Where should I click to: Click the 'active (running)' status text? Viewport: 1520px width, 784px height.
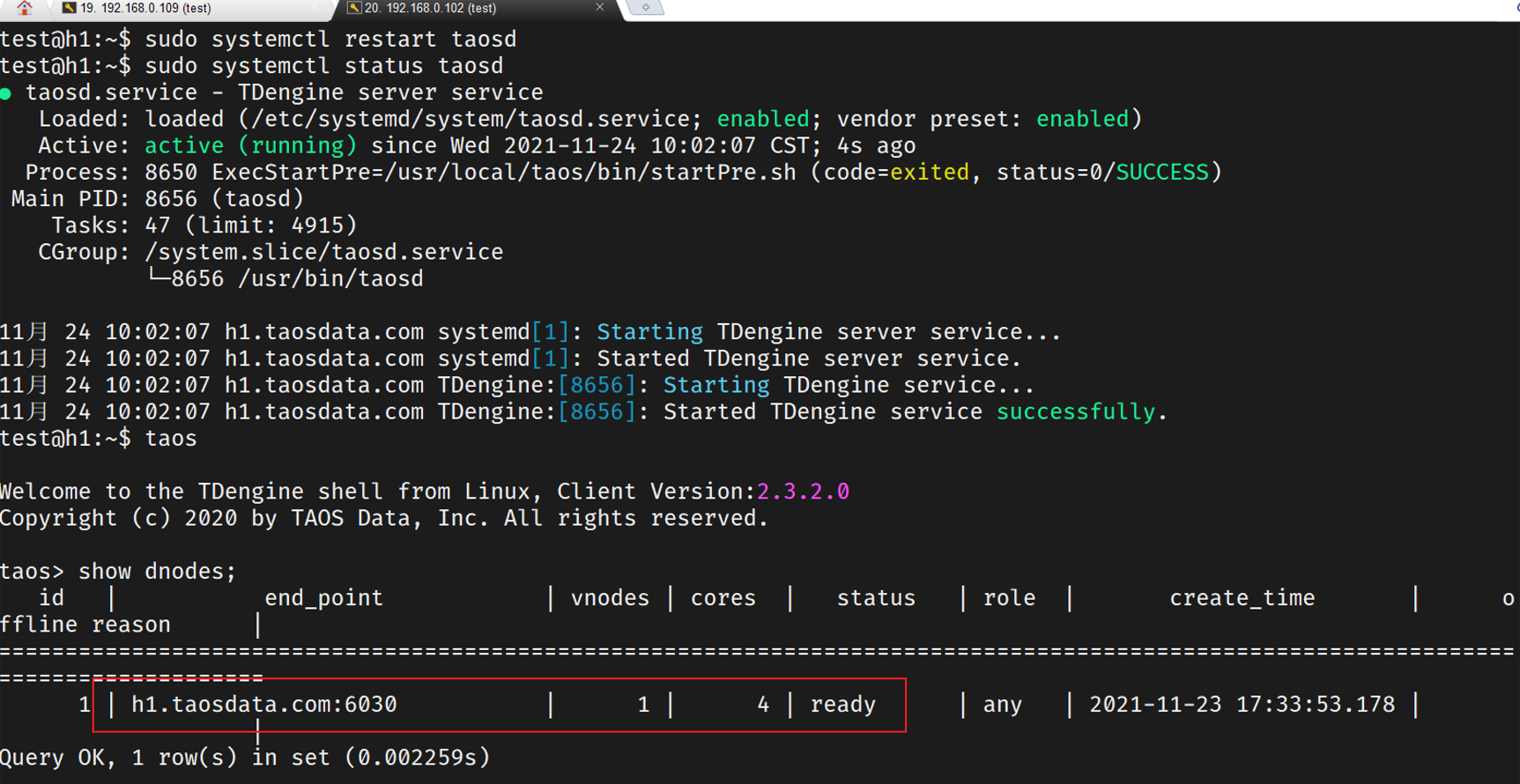(251, 145)
